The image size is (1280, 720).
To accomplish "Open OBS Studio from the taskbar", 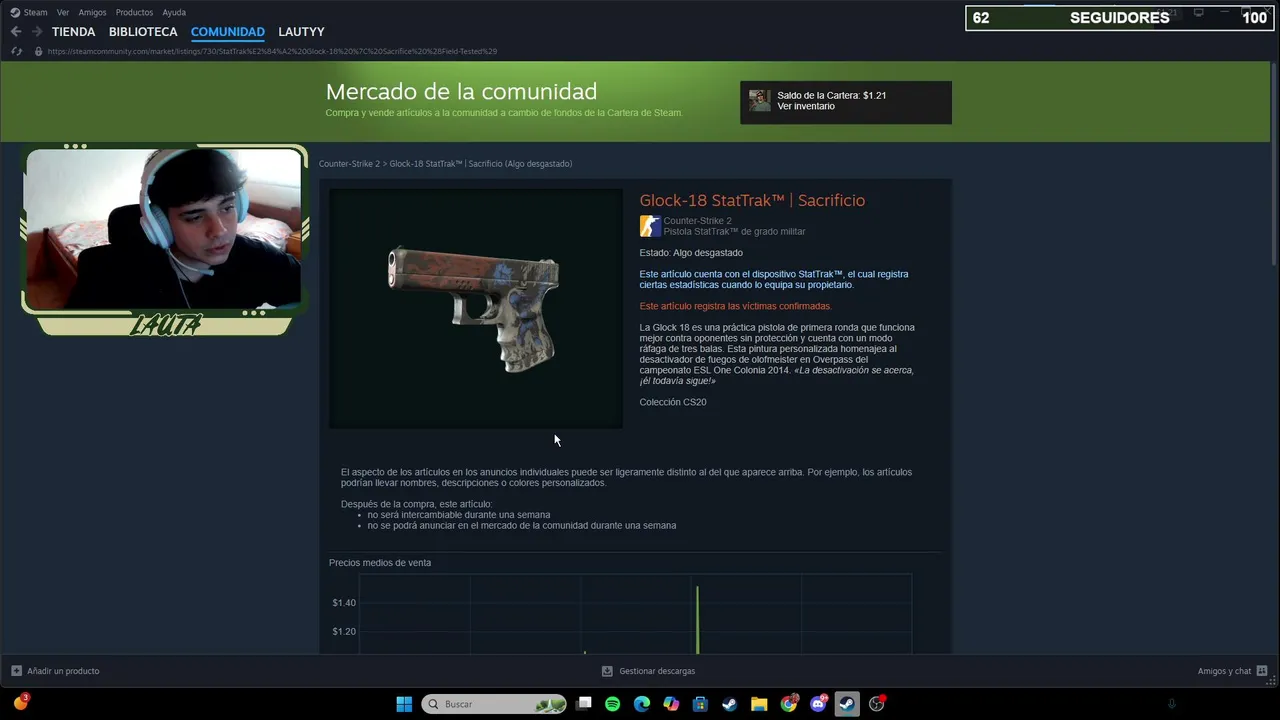I will 877,704.
